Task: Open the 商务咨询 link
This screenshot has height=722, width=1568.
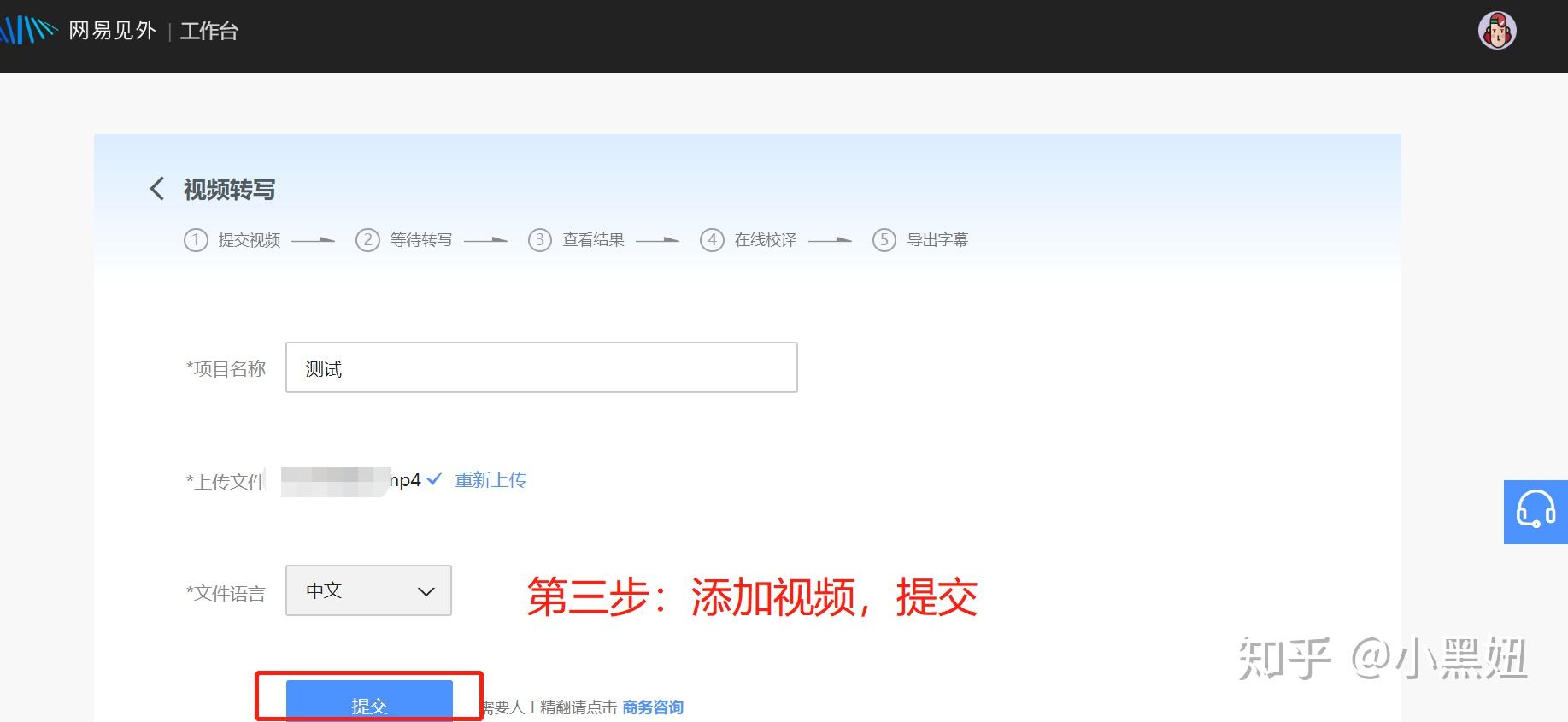Action: [653, 707]
